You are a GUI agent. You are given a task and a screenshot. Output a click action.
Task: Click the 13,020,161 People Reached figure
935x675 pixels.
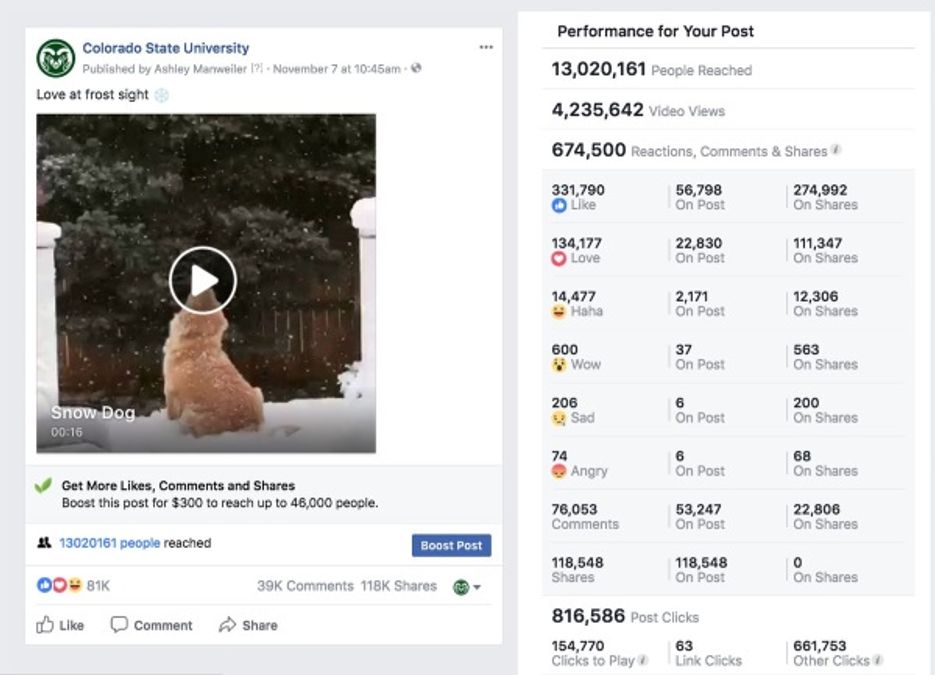point(598,69)
